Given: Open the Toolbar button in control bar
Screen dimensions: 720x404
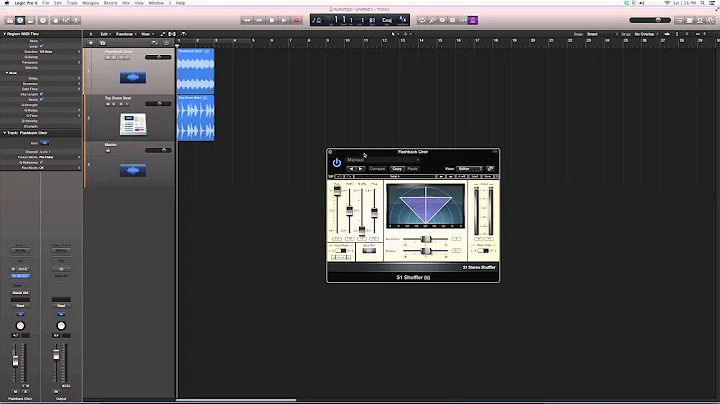Looking at the screenshot, I should tap(30, 20).
